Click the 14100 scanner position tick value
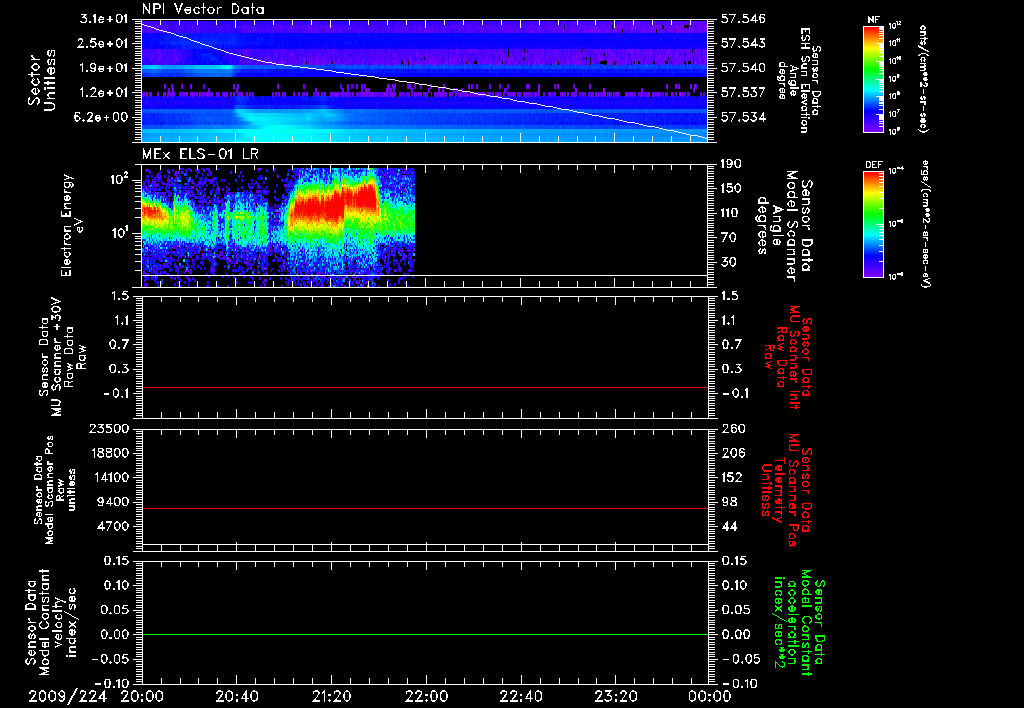Screen dimensions: 1024x708 (109, 477)
